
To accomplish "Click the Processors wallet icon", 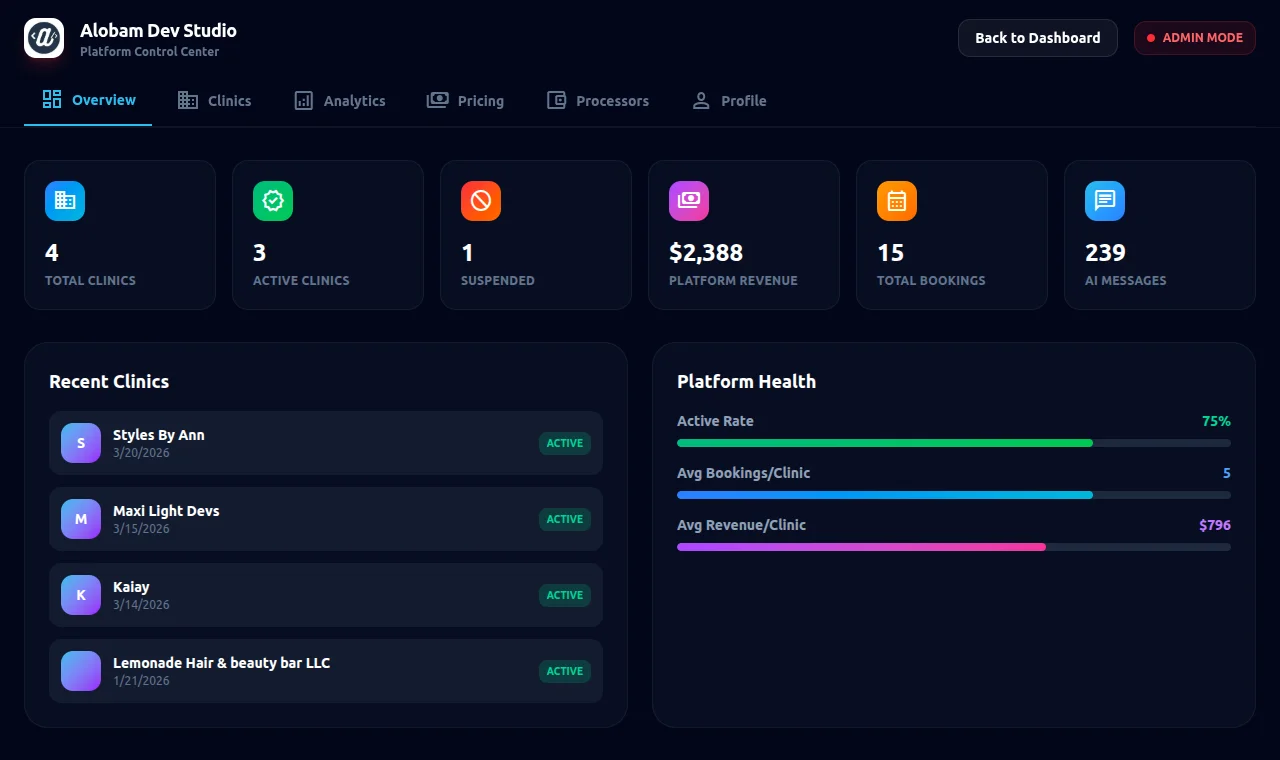I will click(x=557, y=100).
